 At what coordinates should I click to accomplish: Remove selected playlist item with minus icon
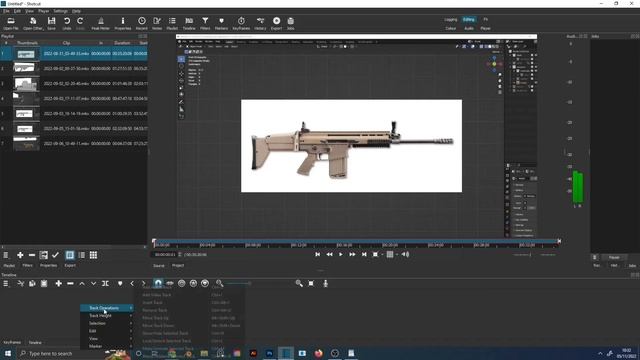click(x=32, y=255)
